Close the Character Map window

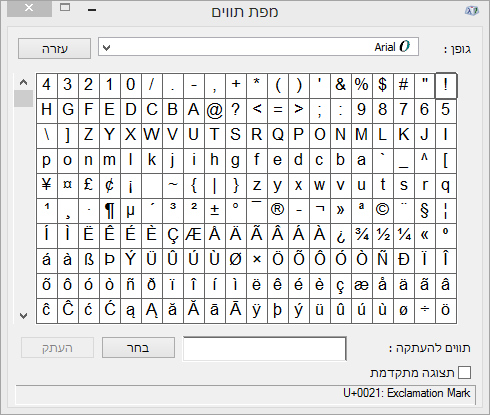pyautogui.click(x=29, y=8)
